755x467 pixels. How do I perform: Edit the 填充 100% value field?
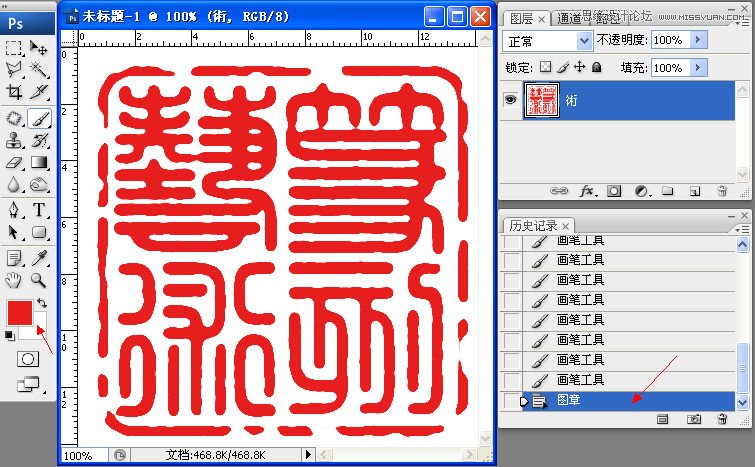pyautogui.click(x=671, y=67)
